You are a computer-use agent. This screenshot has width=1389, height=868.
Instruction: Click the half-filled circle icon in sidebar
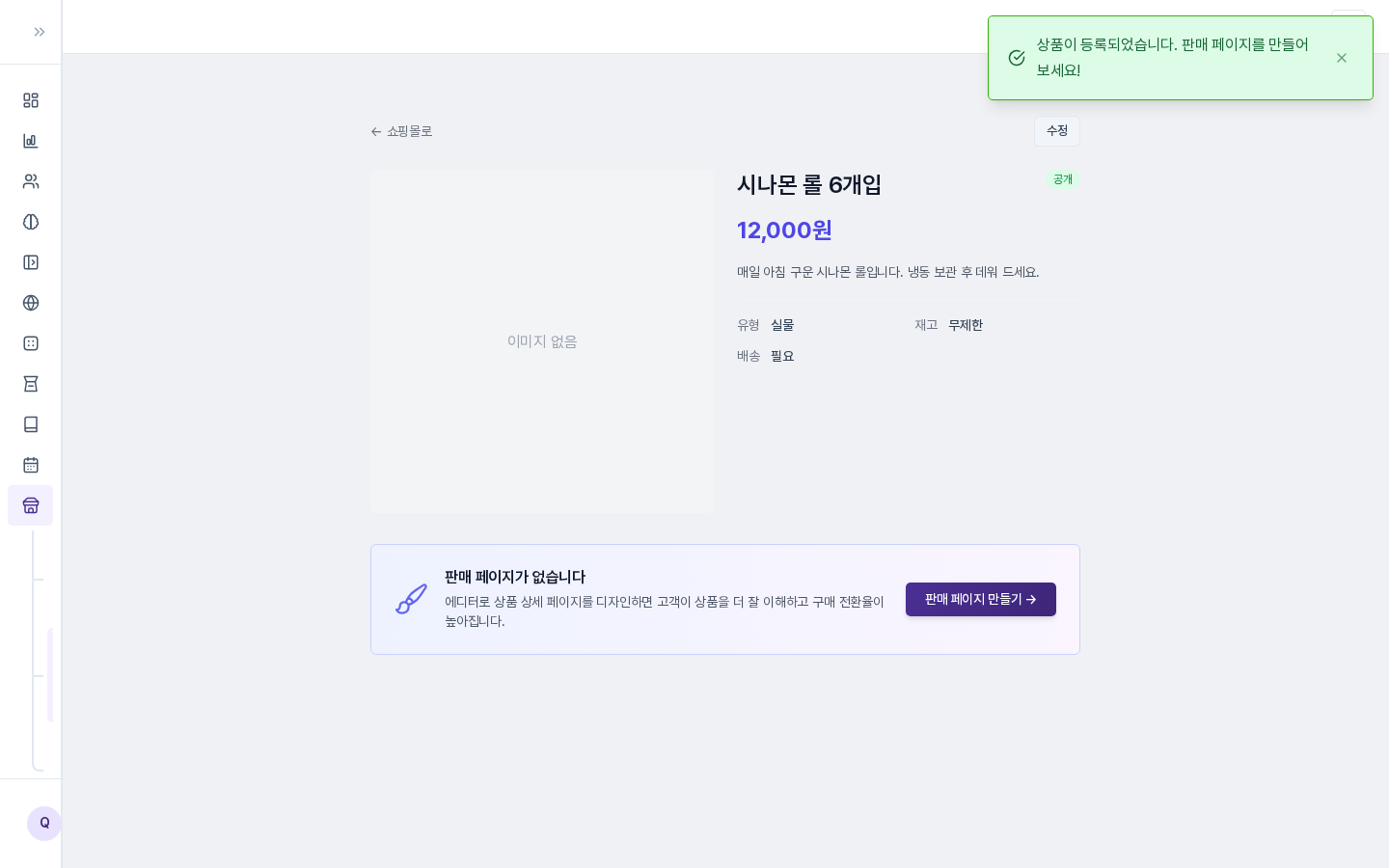pyautogui.click(x=31, y=222)
